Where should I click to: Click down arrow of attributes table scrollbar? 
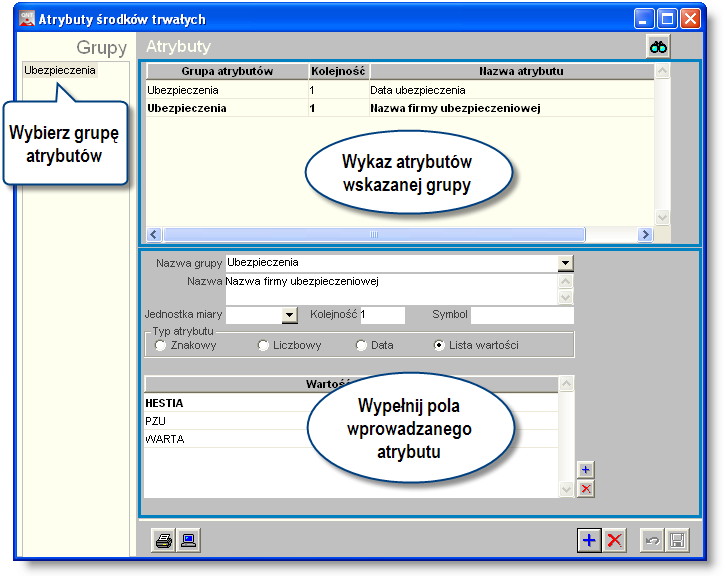tap(662, 217)
